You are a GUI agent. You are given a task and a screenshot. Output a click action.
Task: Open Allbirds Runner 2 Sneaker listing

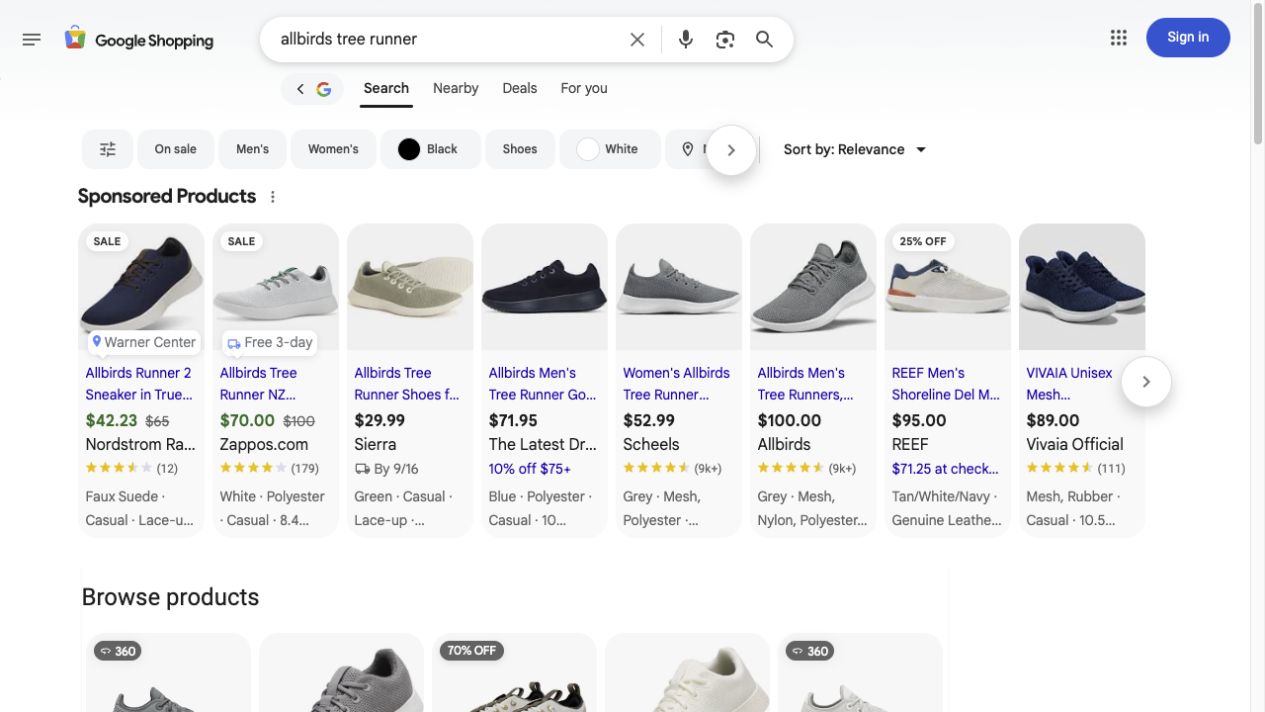pos(138,383)
